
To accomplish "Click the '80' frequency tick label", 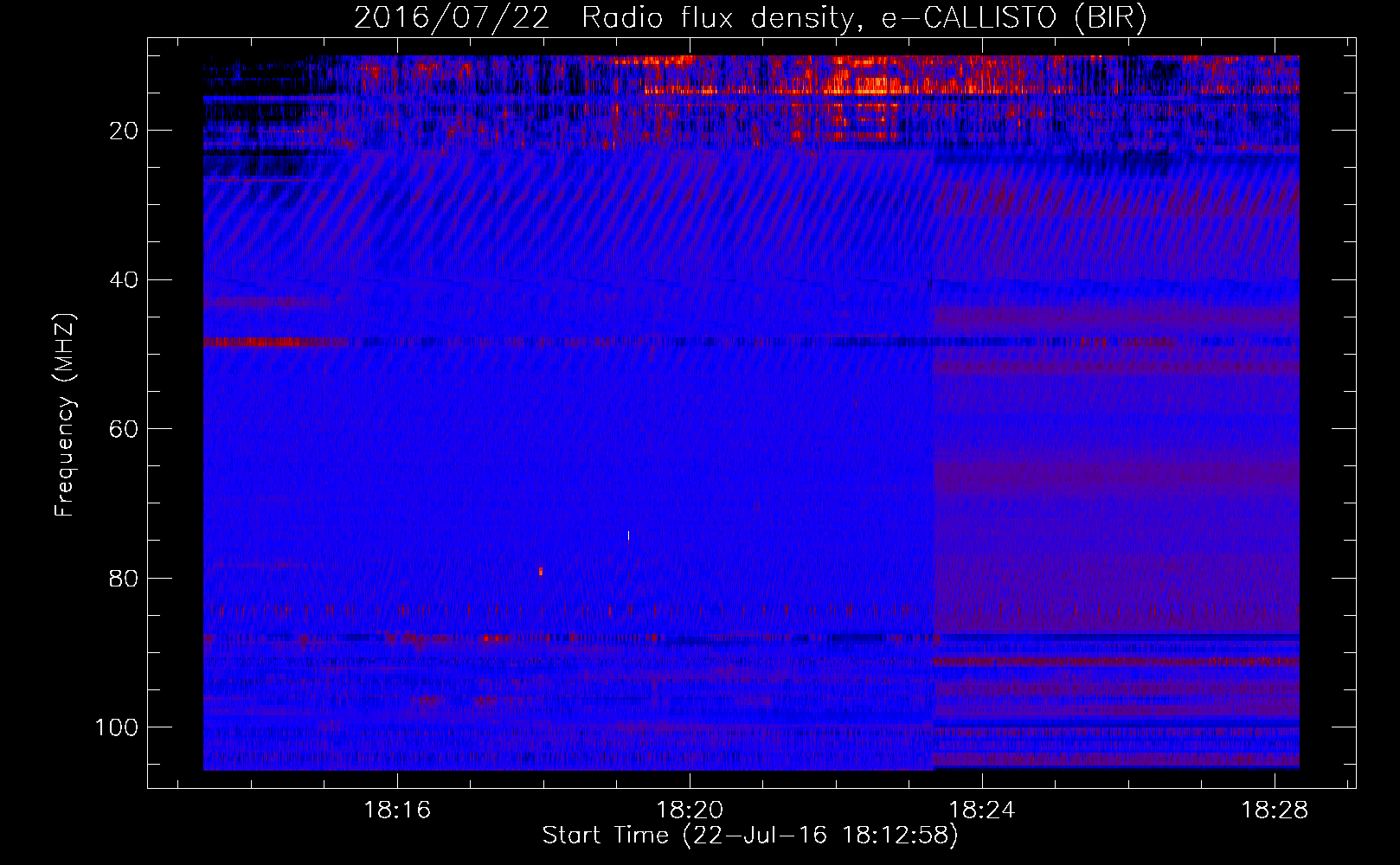I will [124, 579].
